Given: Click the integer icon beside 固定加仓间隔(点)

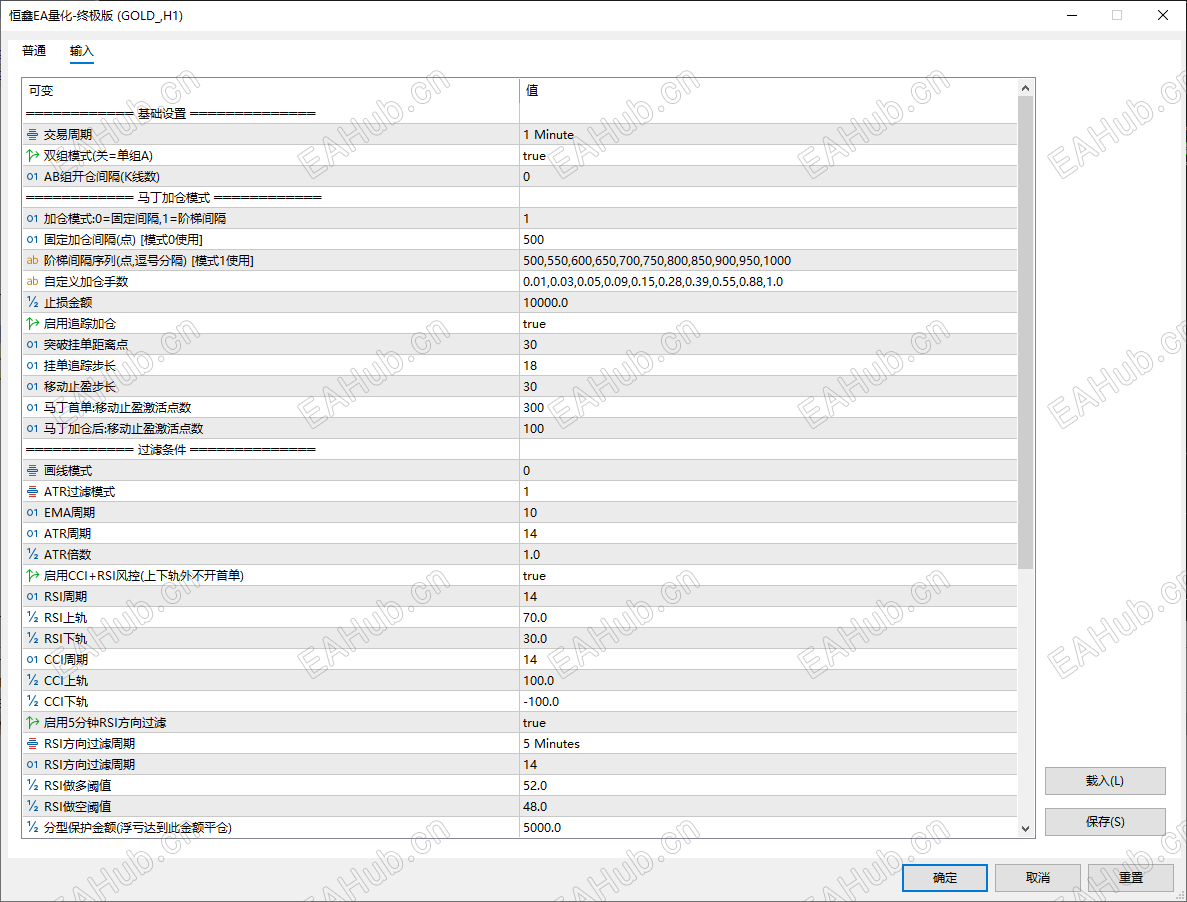Looking at the screenshot, I should coord(33,240).
